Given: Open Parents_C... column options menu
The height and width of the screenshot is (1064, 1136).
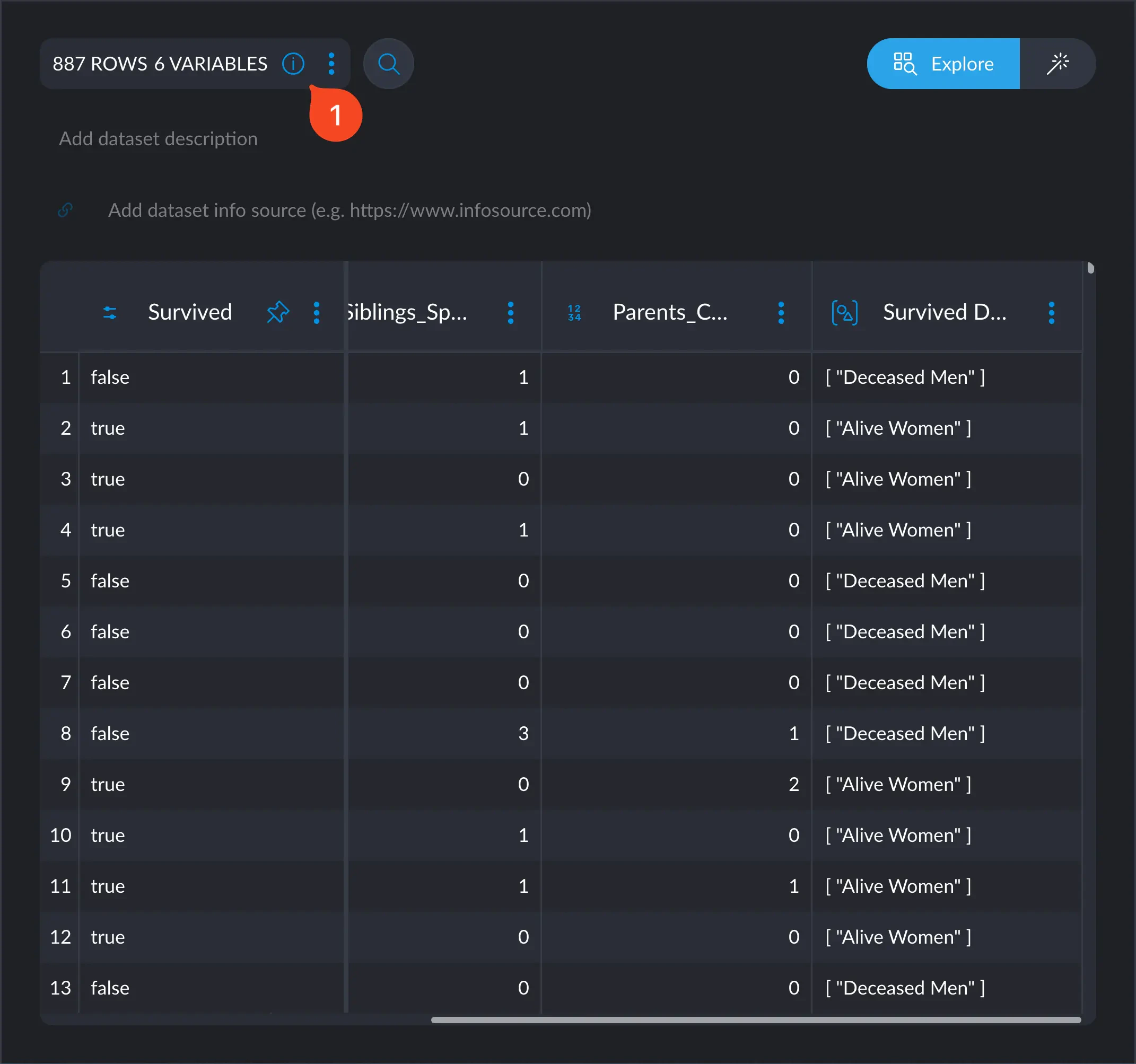Looking at the screenshot, I should tap(781, 312).
